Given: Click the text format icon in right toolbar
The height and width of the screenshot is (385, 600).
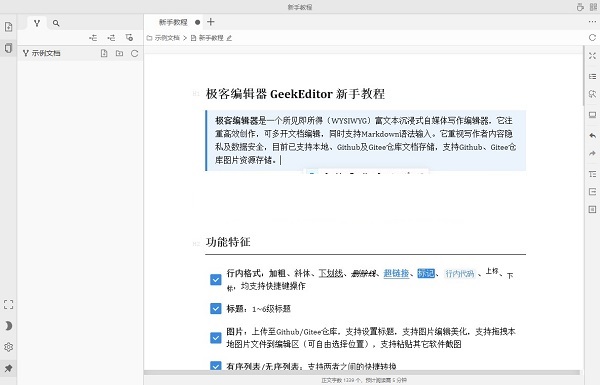Looking at the screenshot, I should 592,174.
